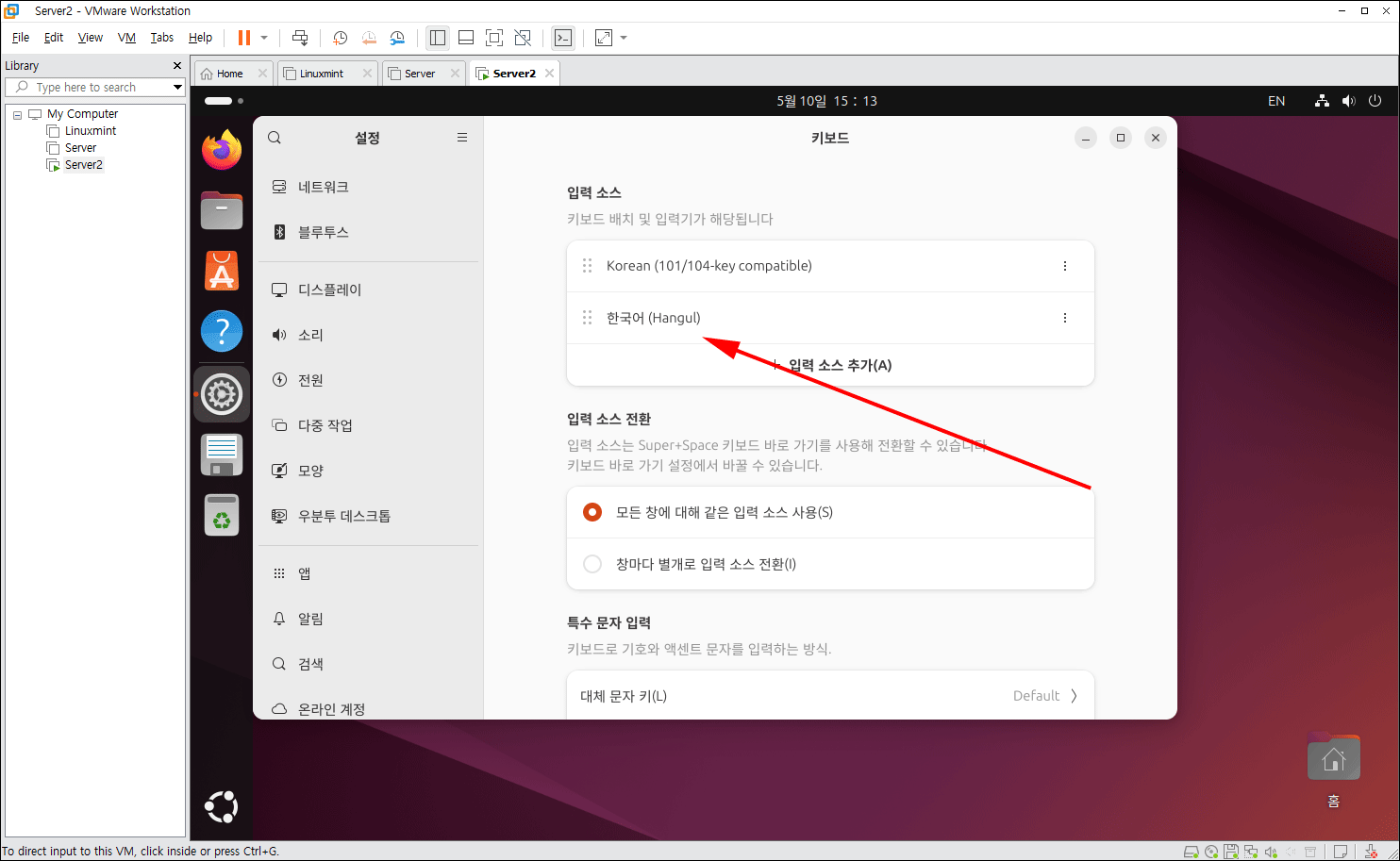Open the 대체 문자 키(L) Default row
The width and height of the screenshot is (1400, 861).
(830, 696)
